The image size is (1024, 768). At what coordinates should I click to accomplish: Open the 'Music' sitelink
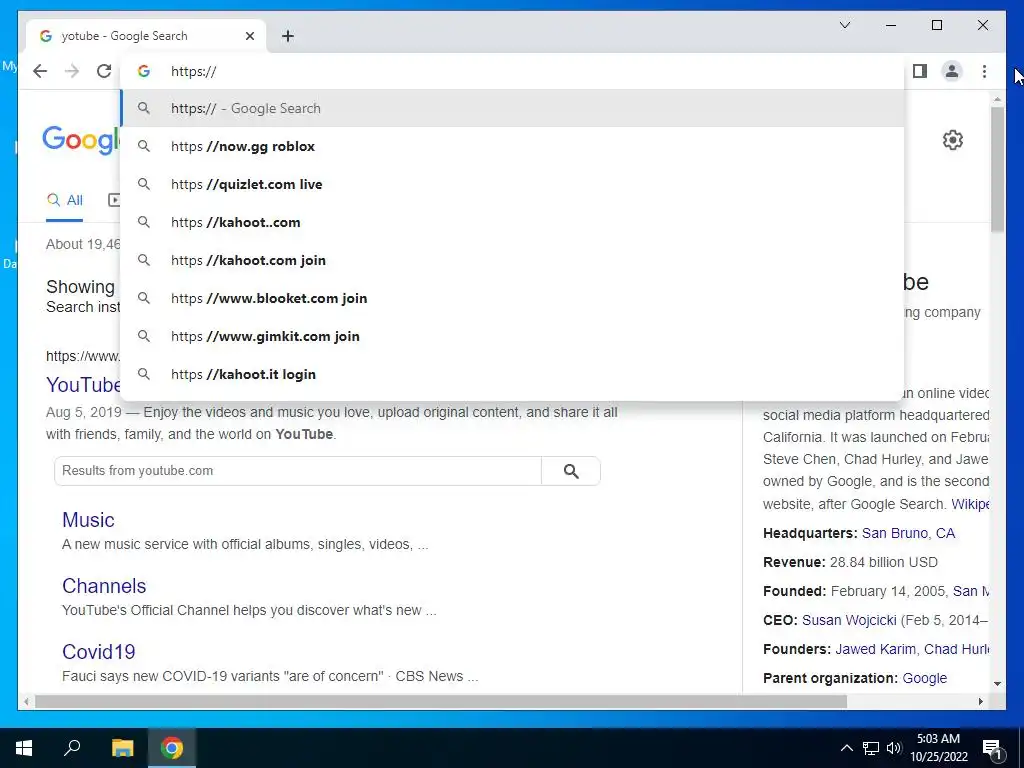(88, 520)
